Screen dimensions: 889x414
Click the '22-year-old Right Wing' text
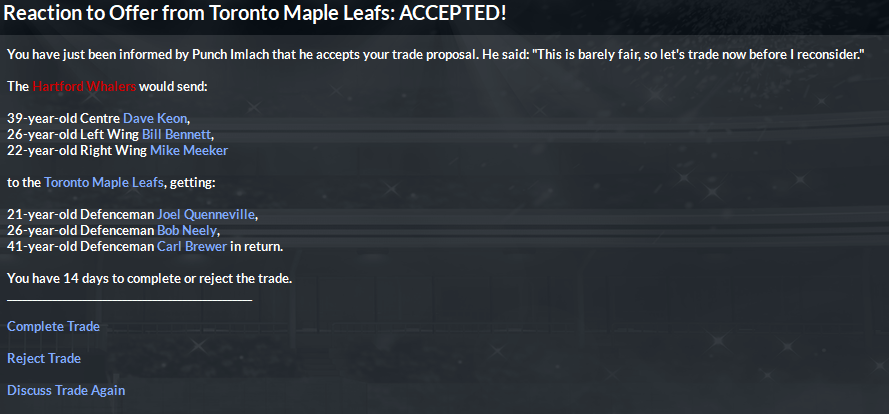pos(77,151)
